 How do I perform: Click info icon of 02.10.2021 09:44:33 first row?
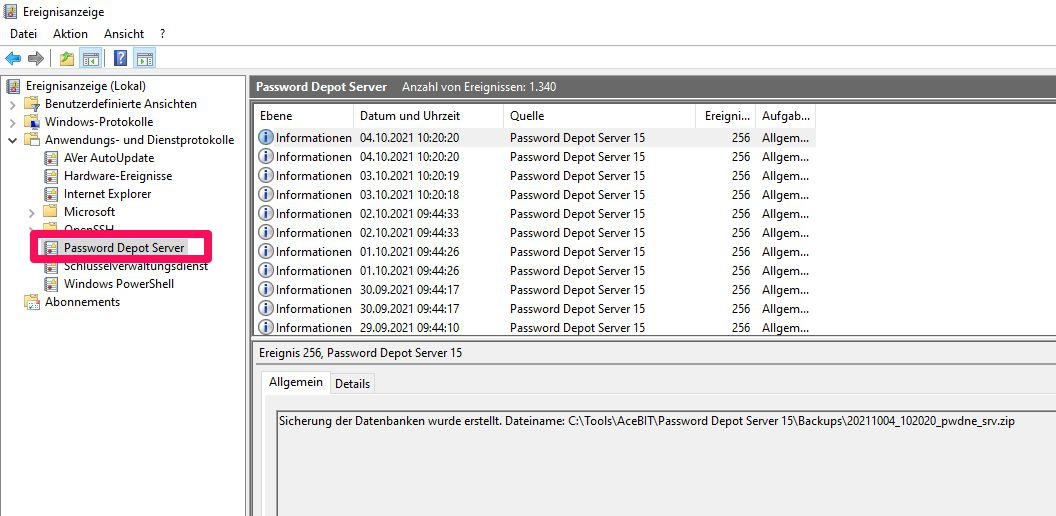coord(266,214)
